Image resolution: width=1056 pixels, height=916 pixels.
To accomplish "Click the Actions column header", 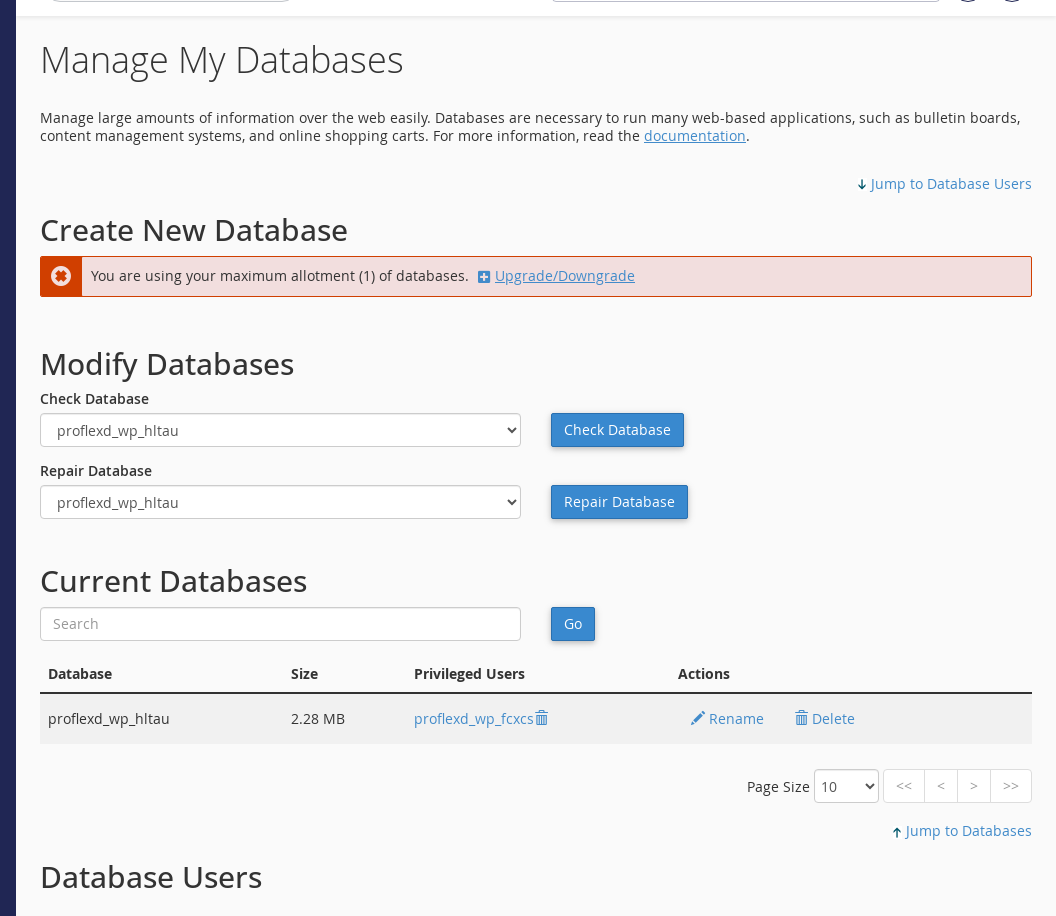I will pyautogui.click(x=704, y=674).
